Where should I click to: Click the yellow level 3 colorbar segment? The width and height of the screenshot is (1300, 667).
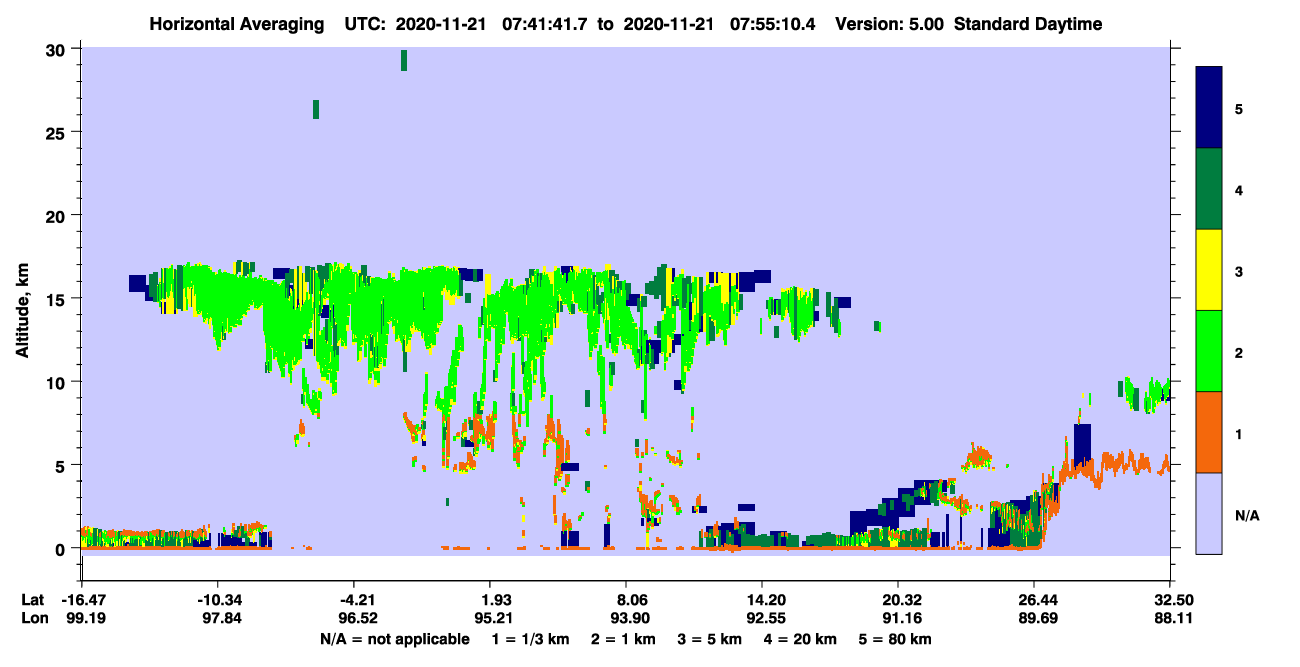tap(1209, 270)
